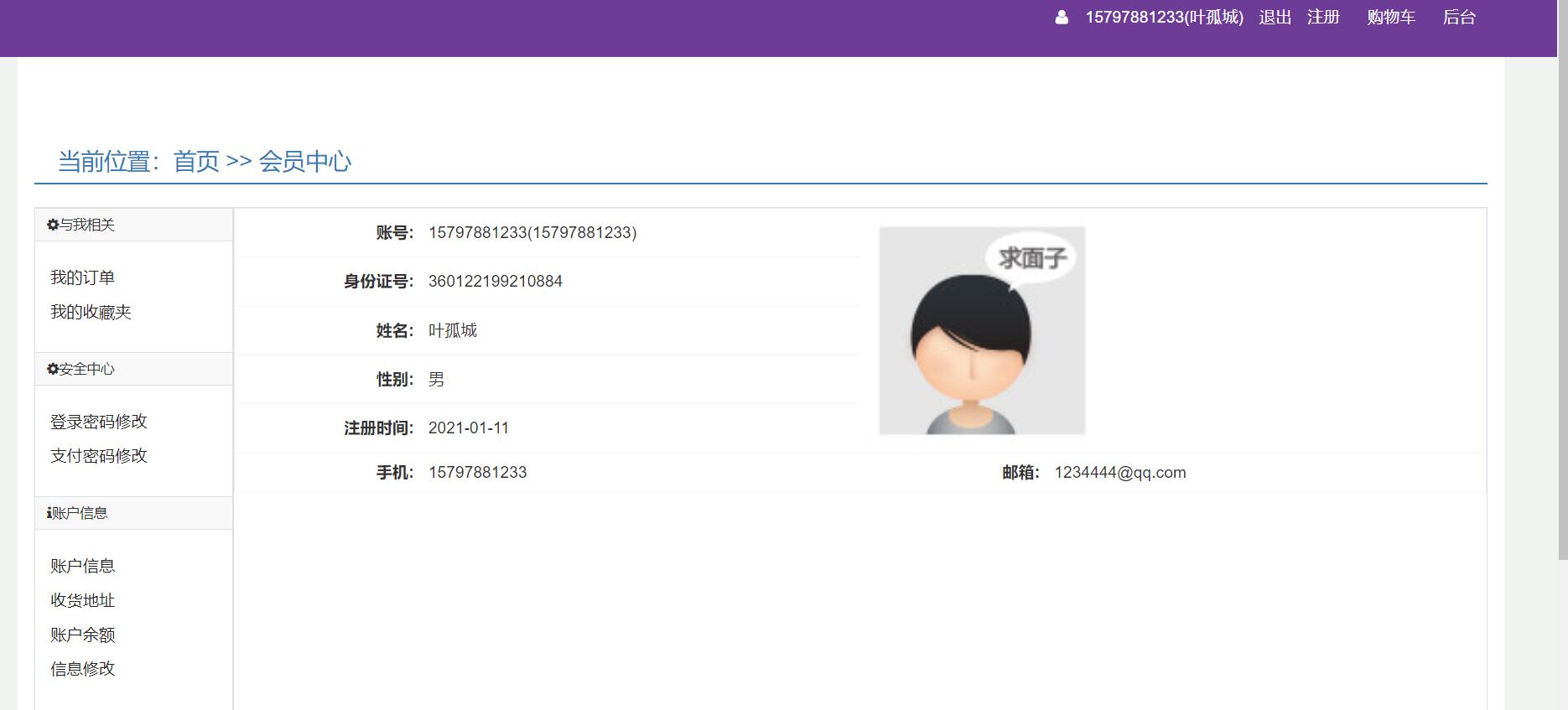Click the name value 叶孤城 in profile
1568x710 pixels.
click(x=453, y=330)
